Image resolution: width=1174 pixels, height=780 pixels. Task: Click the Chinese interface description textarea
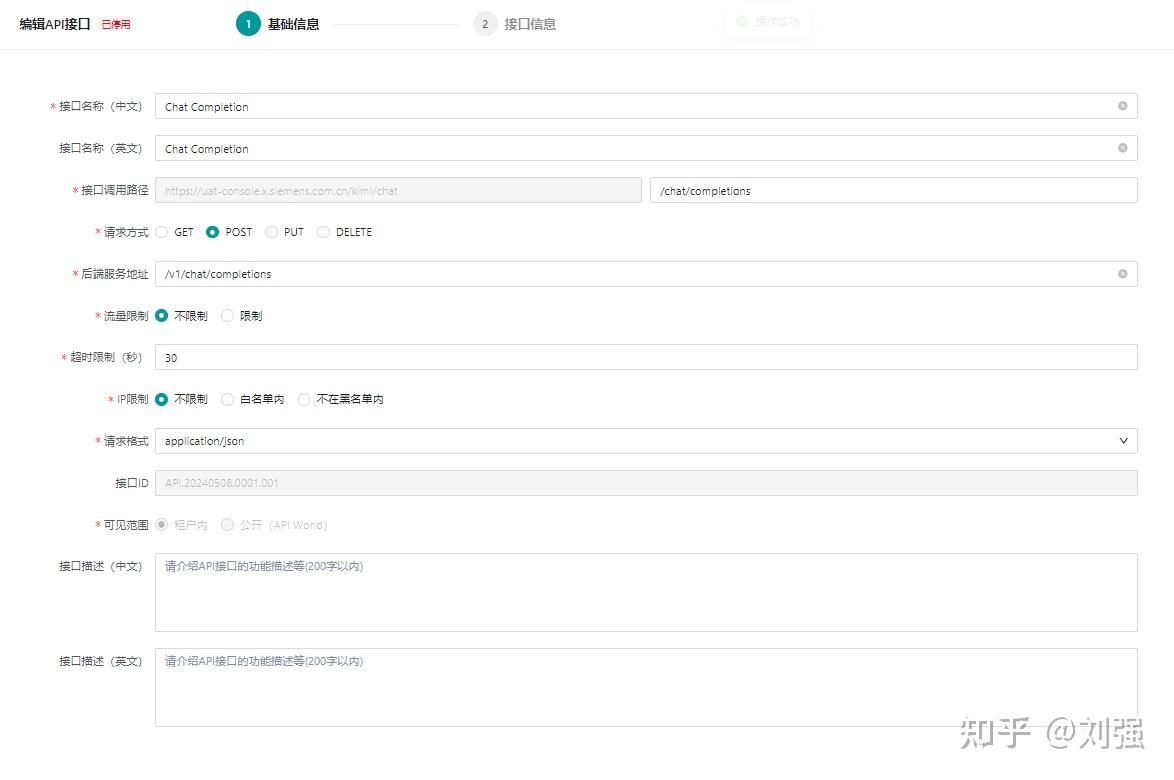click(x=646, y=592)
